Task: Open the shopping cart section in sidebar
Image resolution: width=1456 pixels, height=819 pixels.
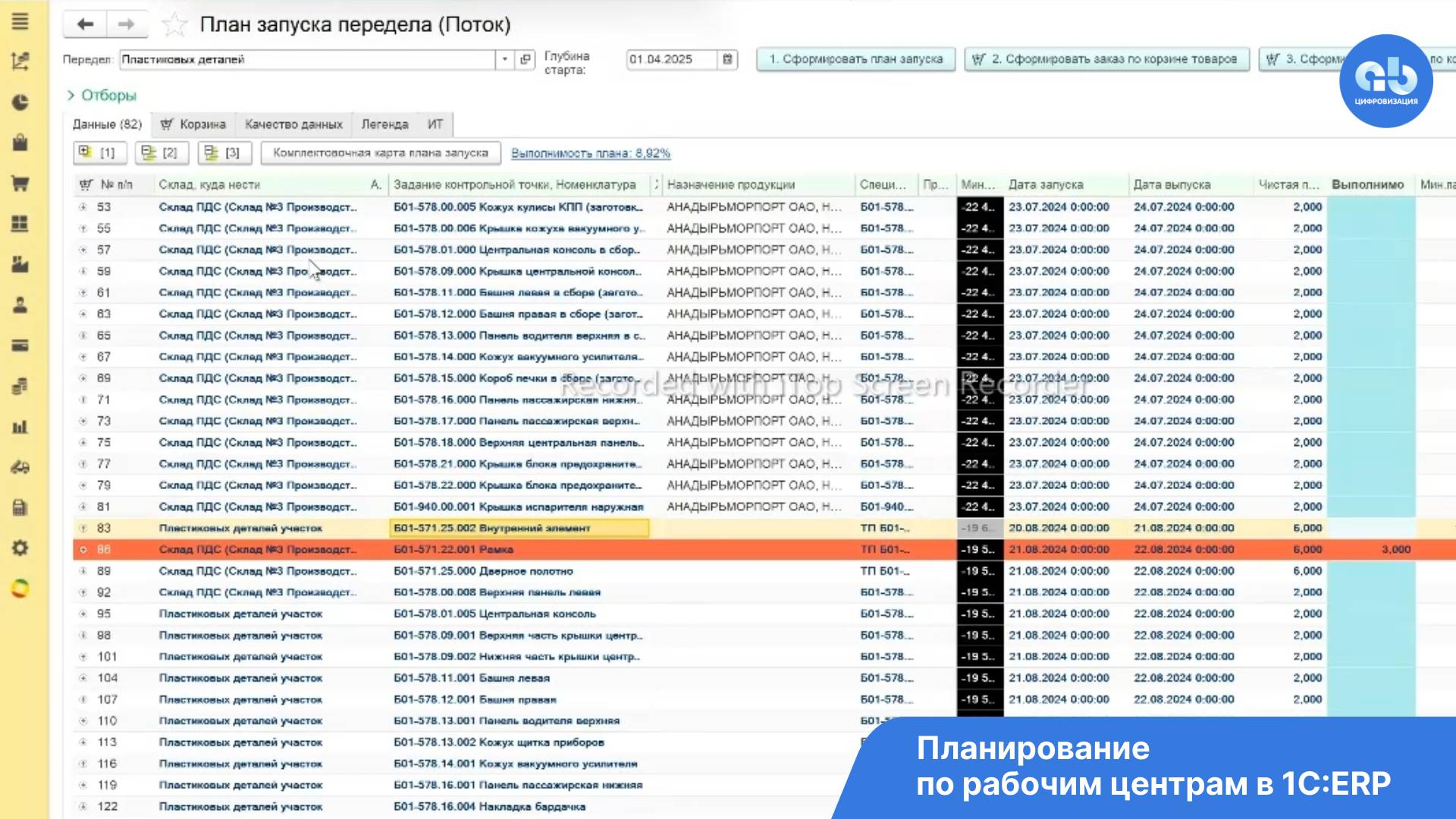Action: 20,183
